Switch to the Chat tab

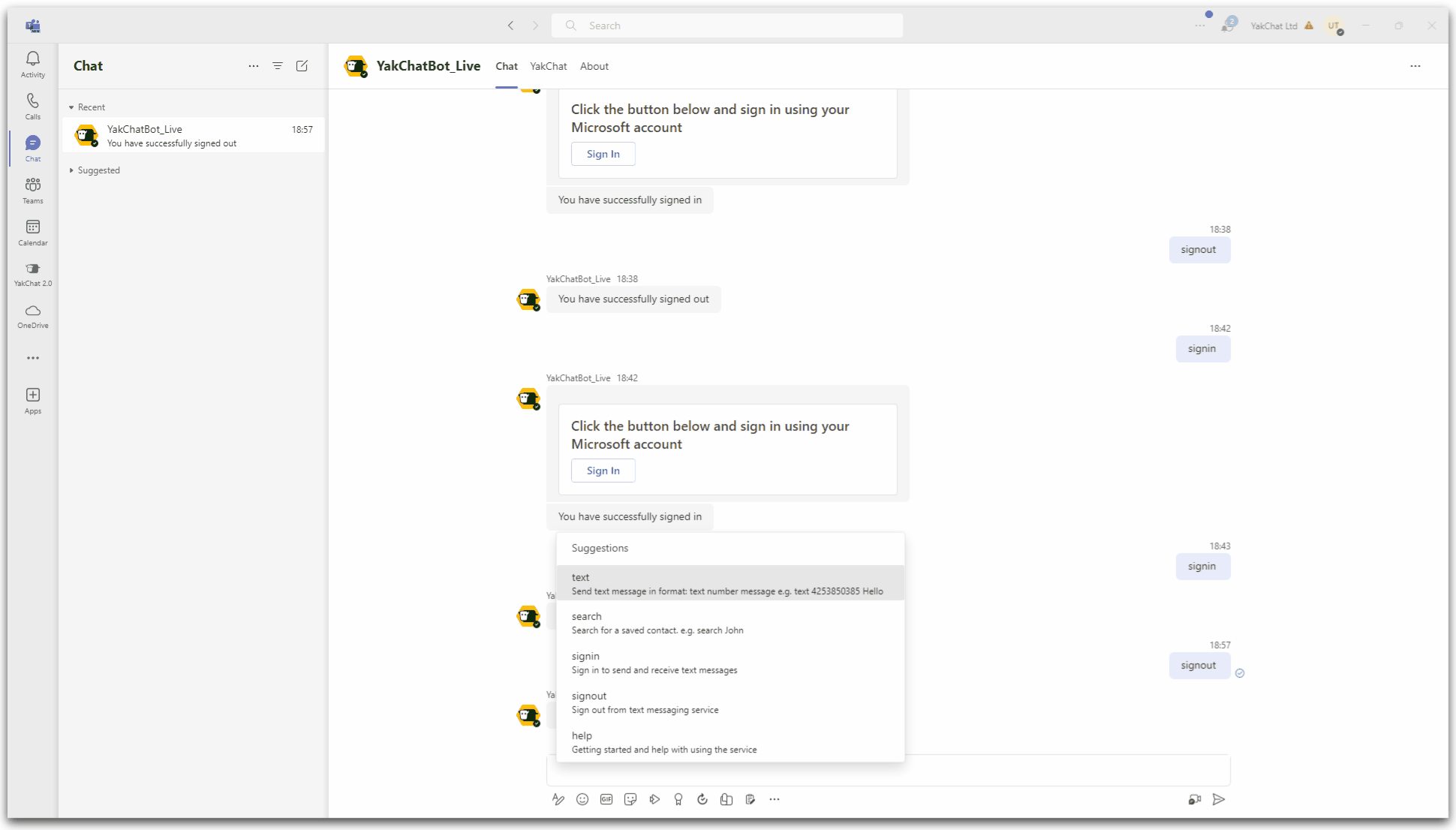507,66
